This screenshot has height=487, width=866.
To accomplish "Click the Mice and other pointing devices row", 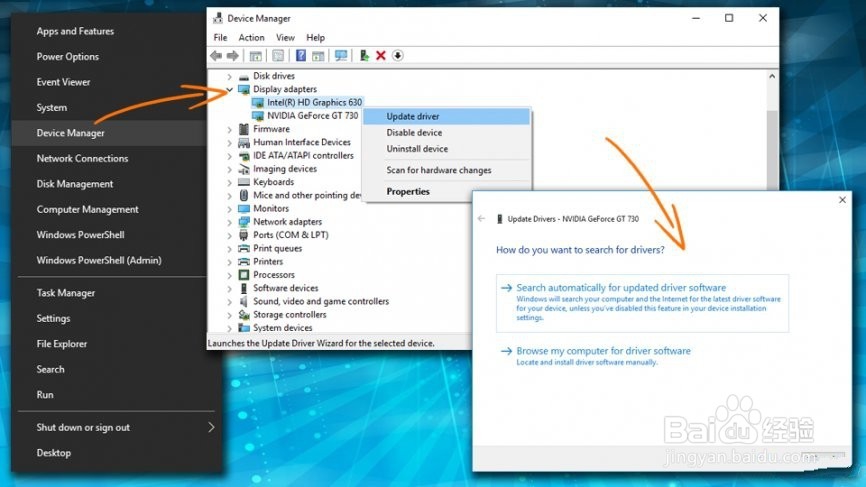I will point(300,195).
